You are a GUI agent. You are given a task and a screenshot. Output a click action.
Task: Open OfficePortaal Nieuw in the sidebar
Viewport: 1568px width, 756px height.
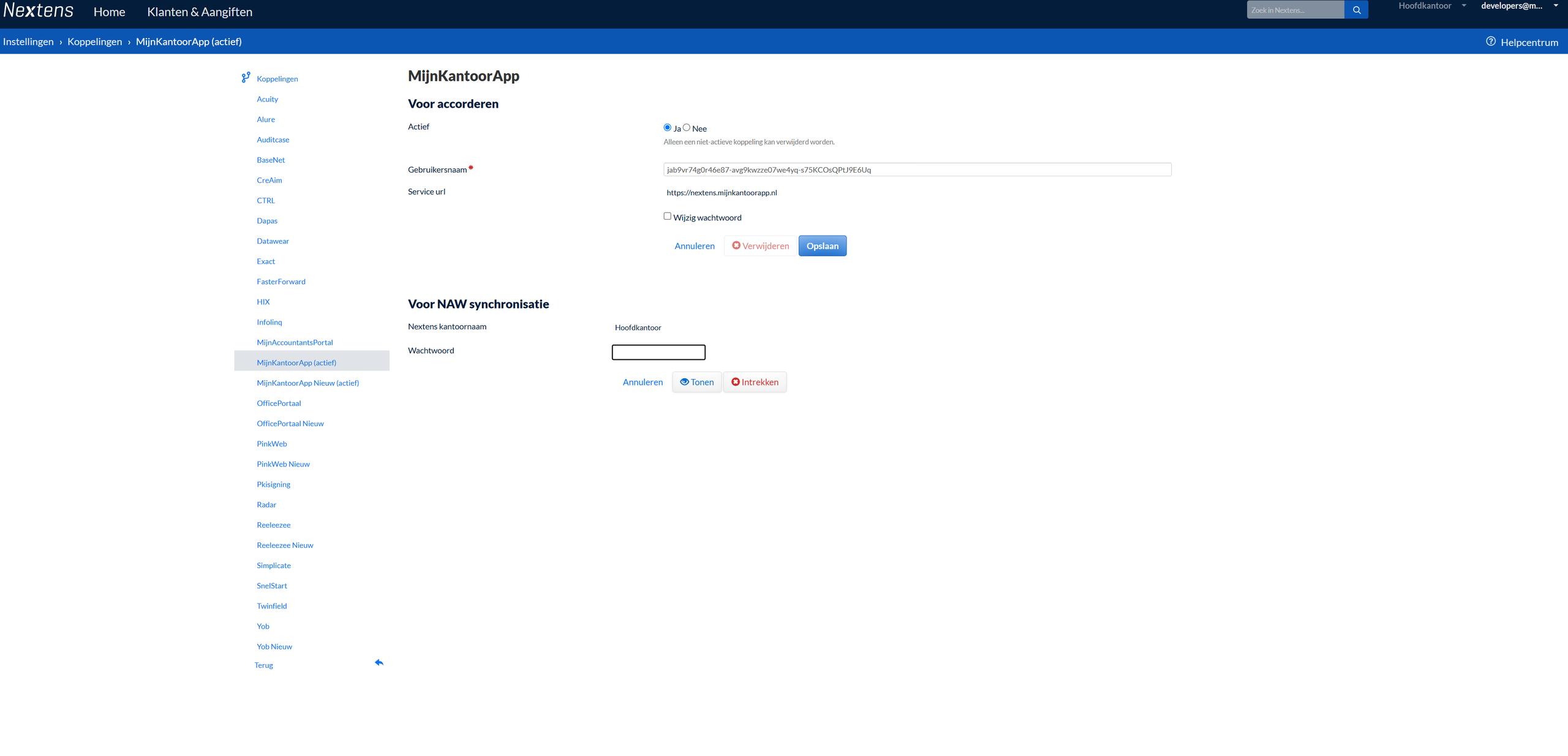click(290, 424)
